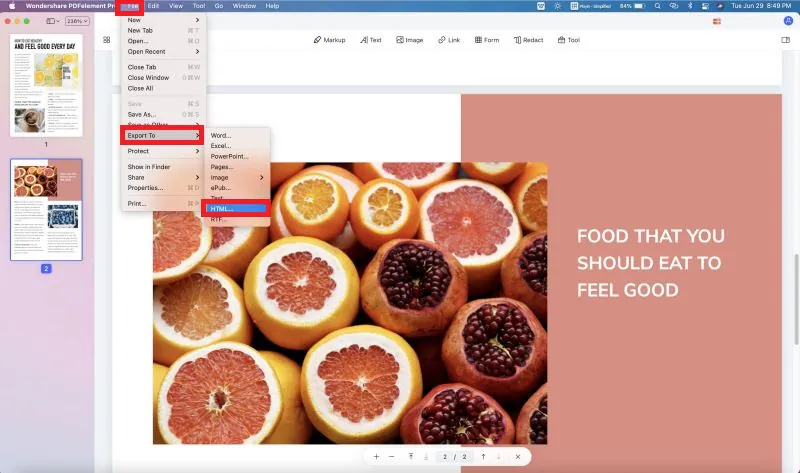Open the sidebar layout dropdown
The height and width of the screenshot is (473, 800).
pyautogui.click(x=53, y=21)
